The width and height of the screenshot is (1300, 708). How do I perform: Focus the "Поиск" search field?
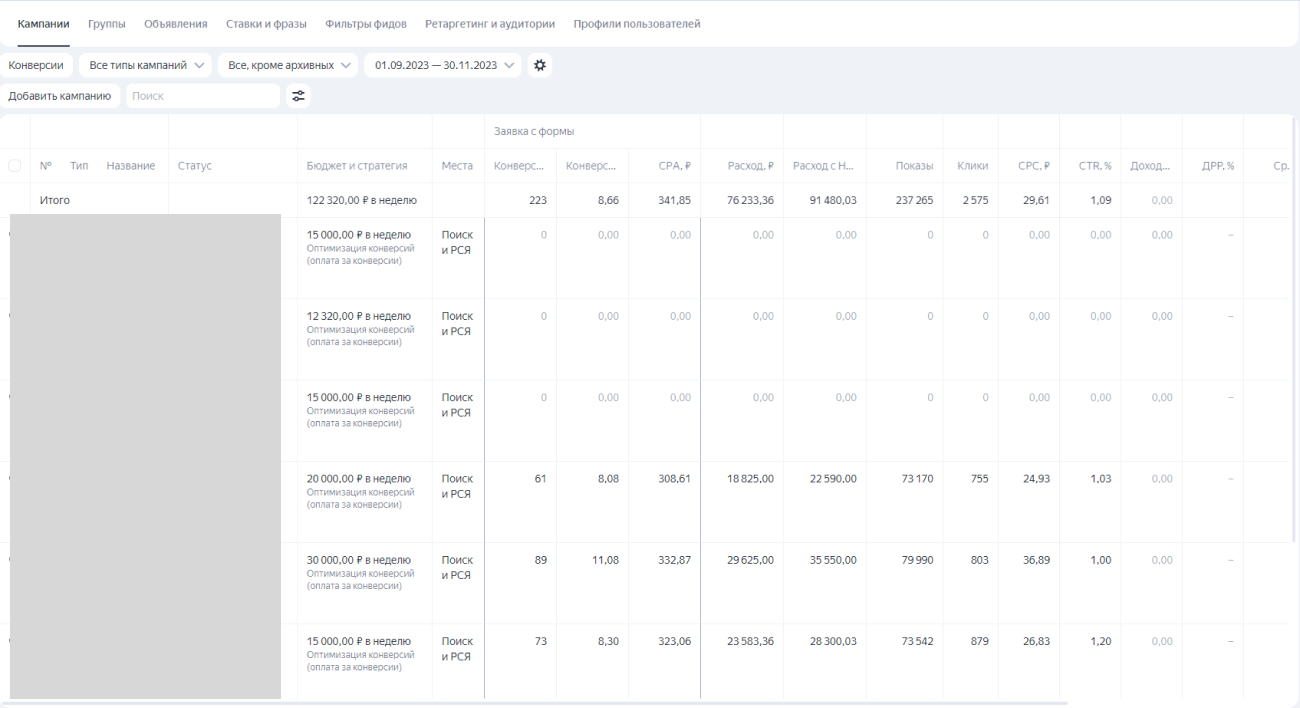(x=203, y=96)
